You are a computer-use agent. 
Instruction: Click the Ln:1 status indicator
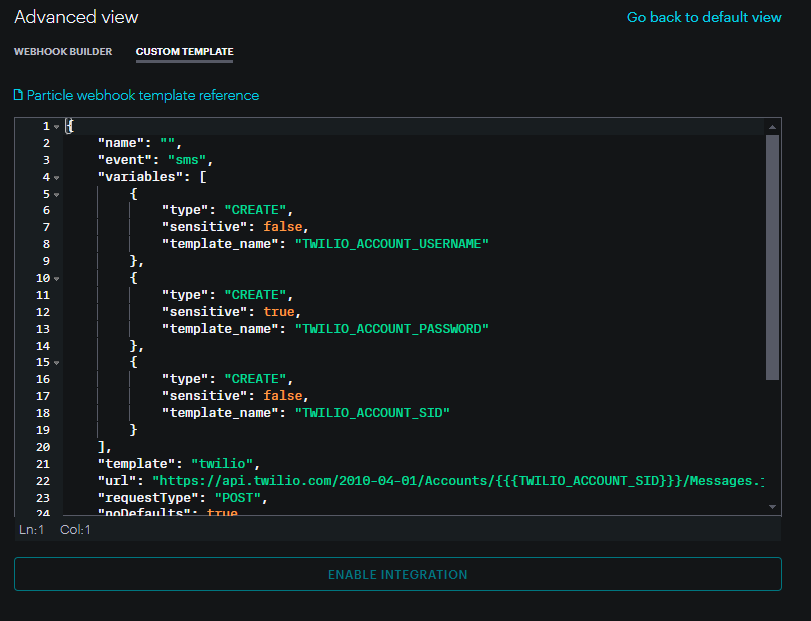(x=31, y=530)
